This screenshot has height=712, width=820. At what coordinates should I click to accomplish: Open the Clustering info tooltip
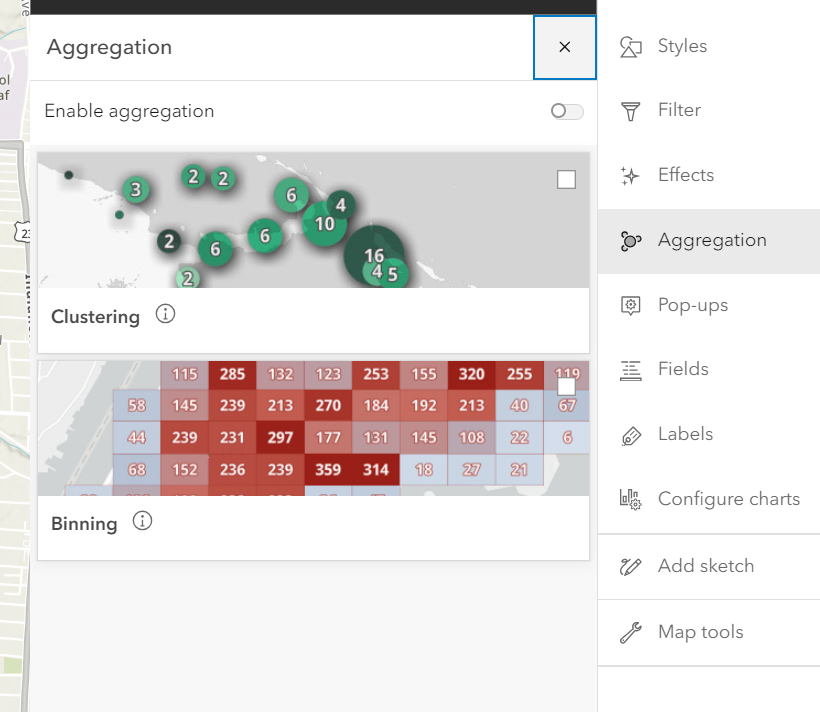164,314
